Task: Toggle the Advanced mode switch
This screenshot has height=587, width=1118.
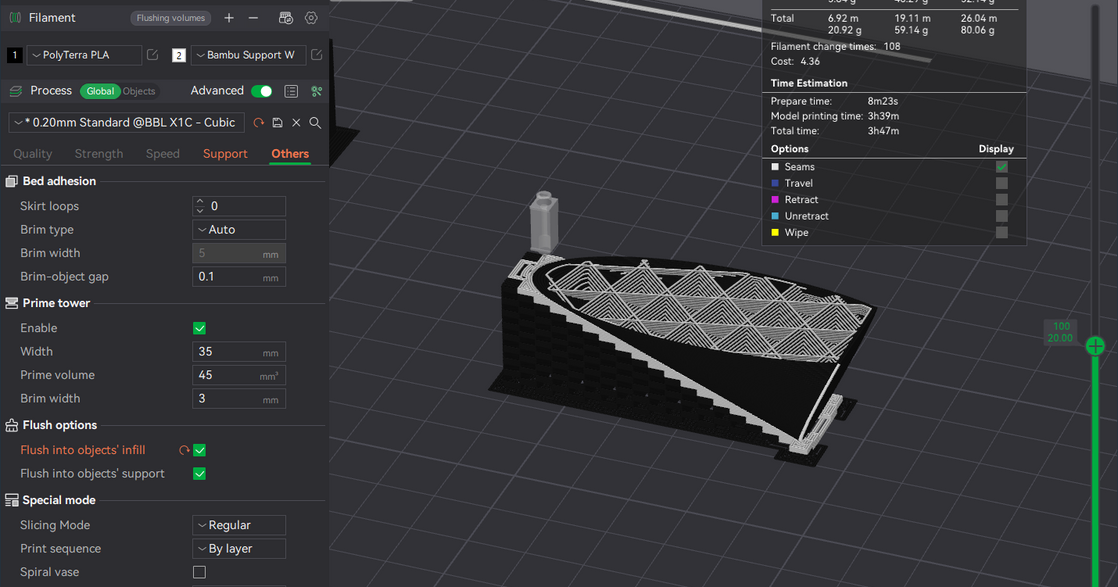Action: tap(261, 91)
